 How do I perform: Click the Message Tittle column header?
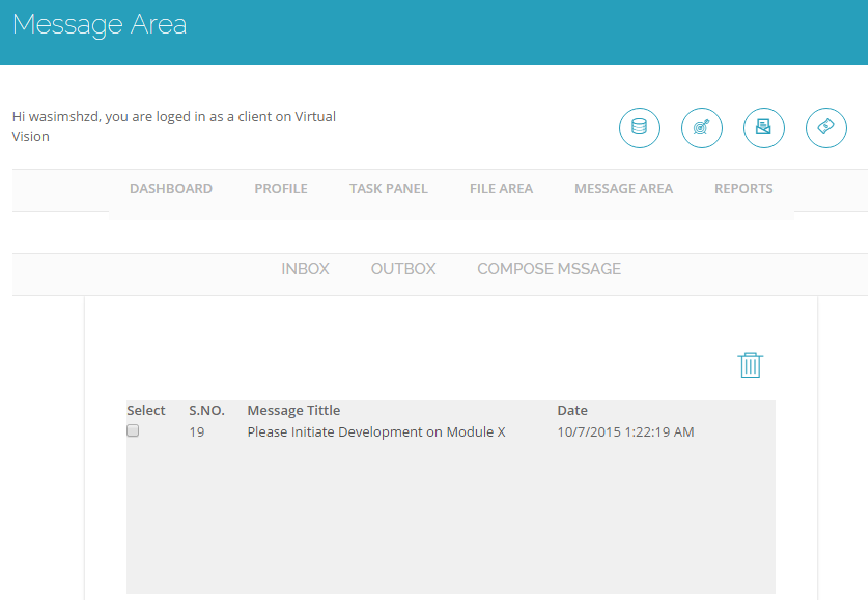coord(293,411)
